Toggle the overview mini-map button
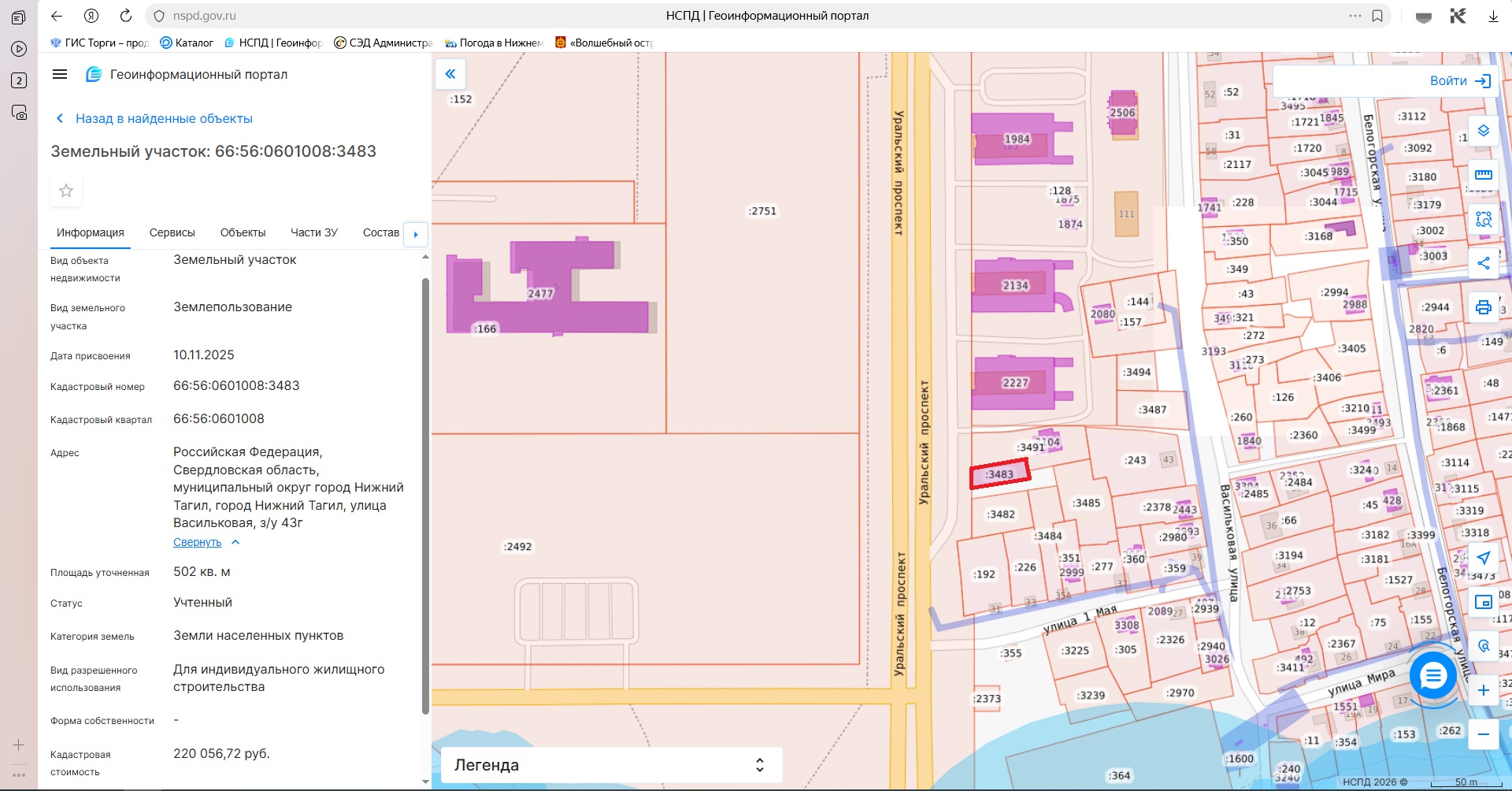Viewport: 1512px width, 791px height. coord(1483,602)
